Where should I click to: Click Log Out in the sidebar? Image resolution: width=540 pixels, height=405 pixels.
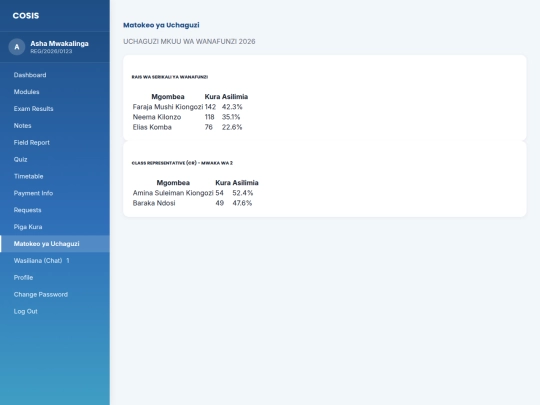(55, 311)
